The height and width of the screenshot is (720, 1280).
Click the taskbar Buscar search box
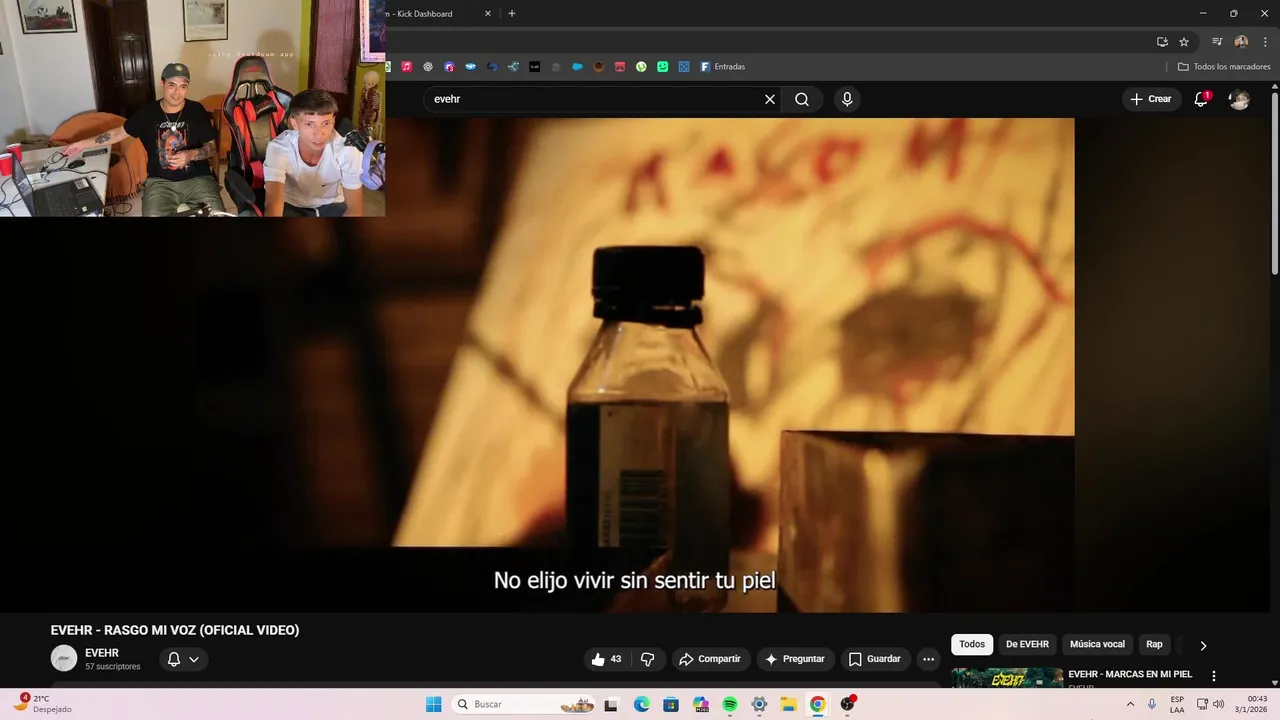pyautogui.click(x=525, y=704)
